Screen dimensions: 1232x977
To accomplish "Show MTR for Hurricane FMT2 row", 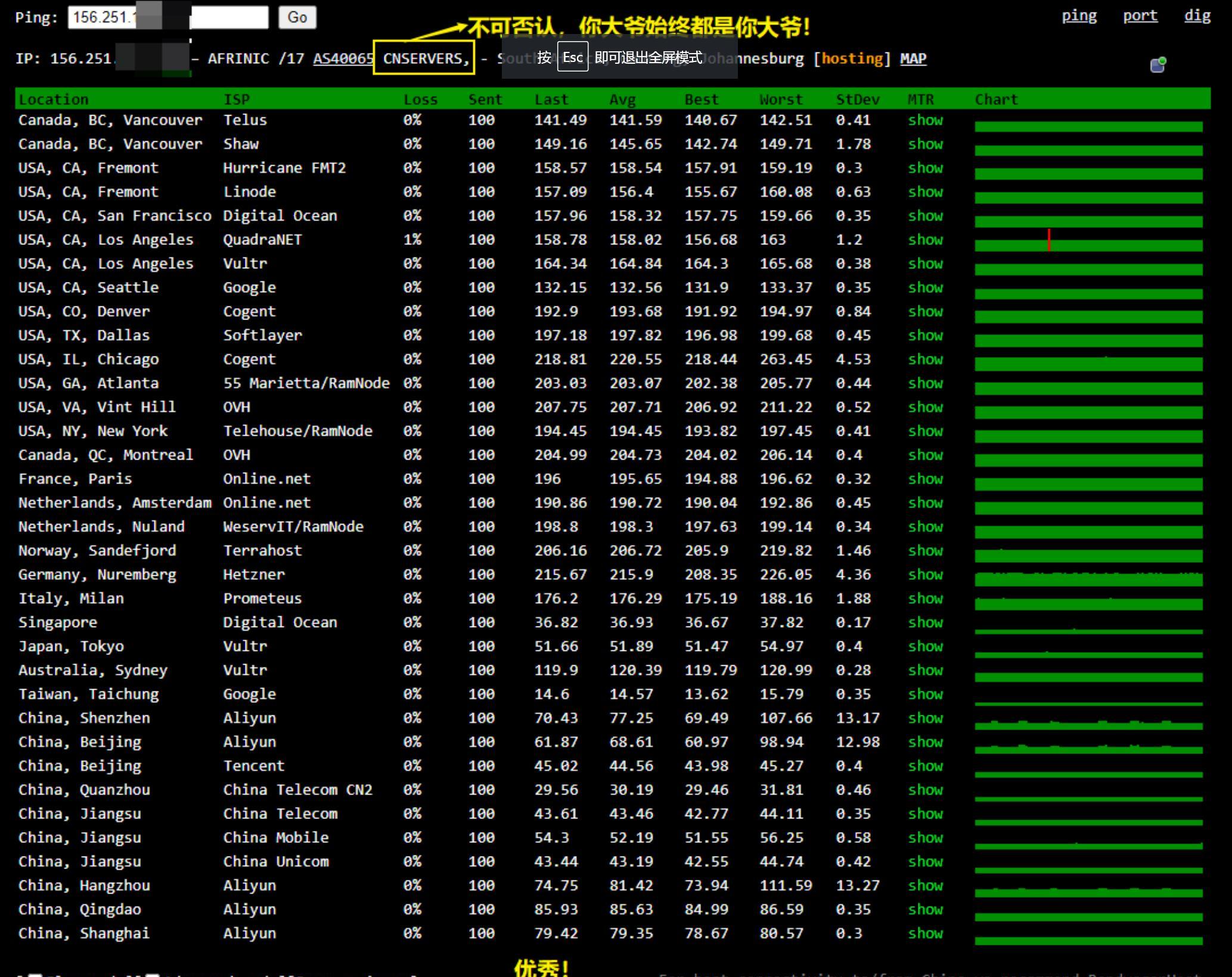I will pyautogui.click(x=925, y=168).
